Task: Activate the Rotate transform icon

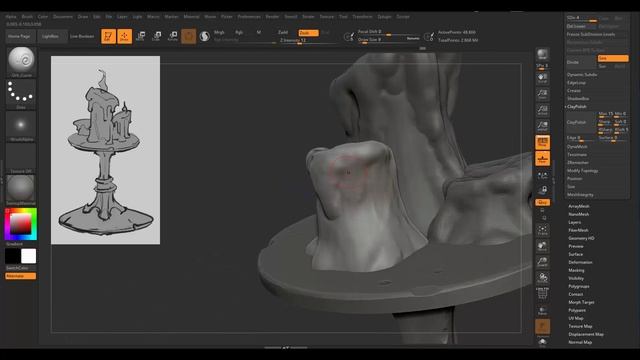Action: (x=173, y=36)
